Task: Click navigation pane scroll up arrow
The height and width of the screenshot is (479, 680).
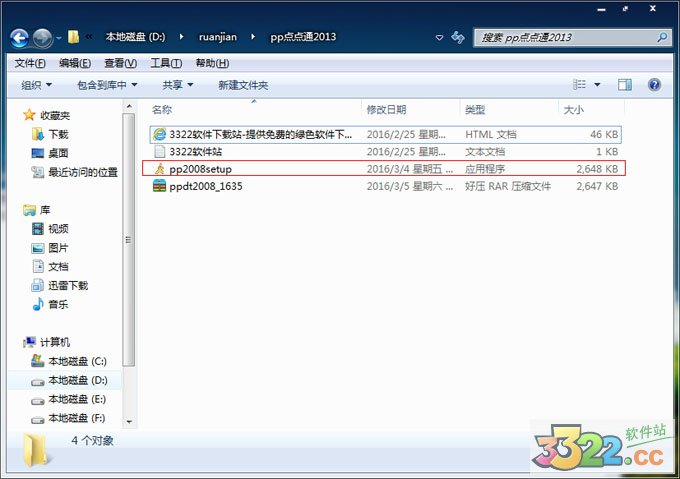Action: coord(129,106)
